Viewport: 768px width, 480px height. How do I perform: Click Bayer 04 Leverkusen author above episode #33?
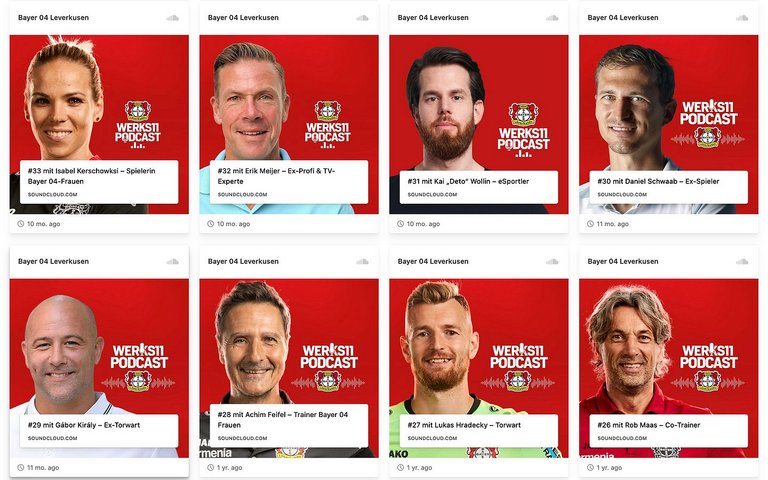53,18
